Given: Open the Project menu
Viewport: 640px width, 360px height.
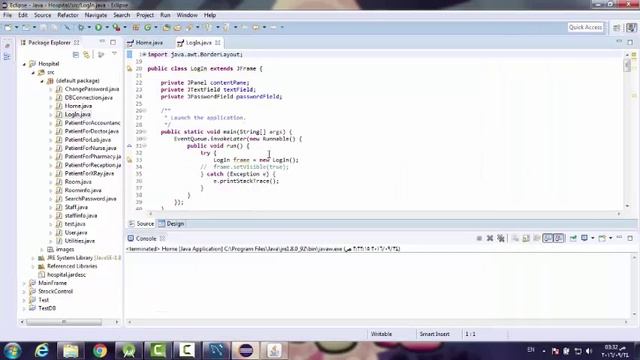Looking at the screenshot, I should click(145, 15).
